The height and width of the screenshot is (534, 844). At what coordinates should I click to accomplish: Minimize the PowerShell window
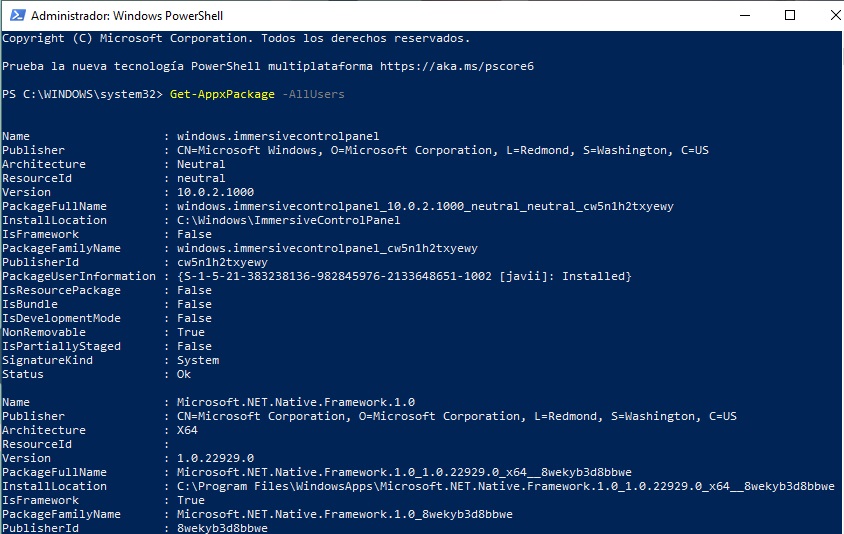(x=744, y=15)
